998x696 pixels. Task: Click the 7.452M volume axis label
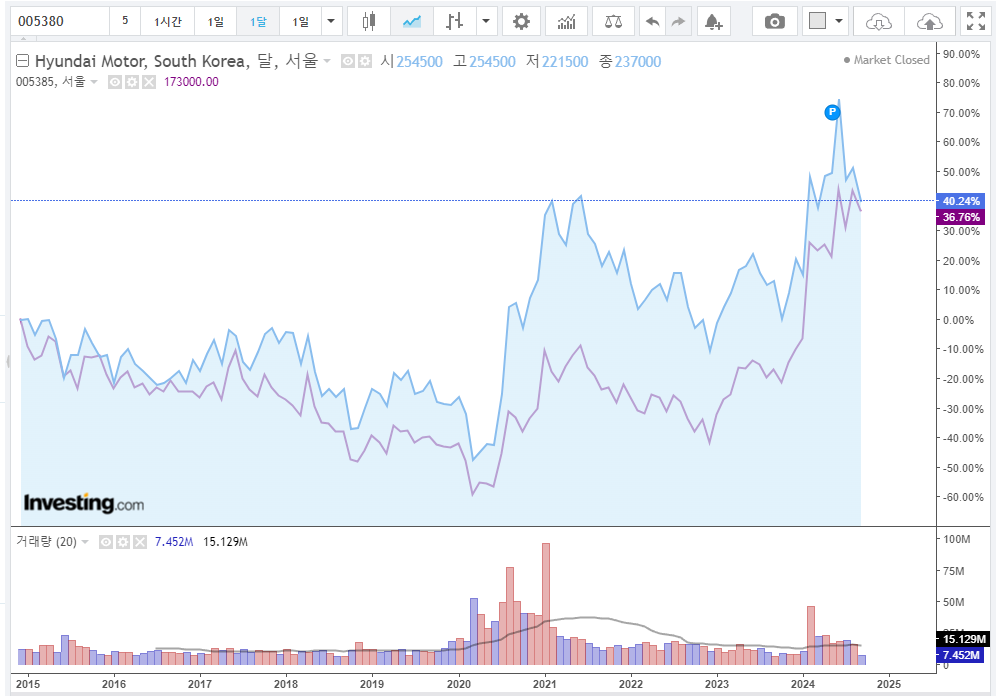[x=960, y=655]
